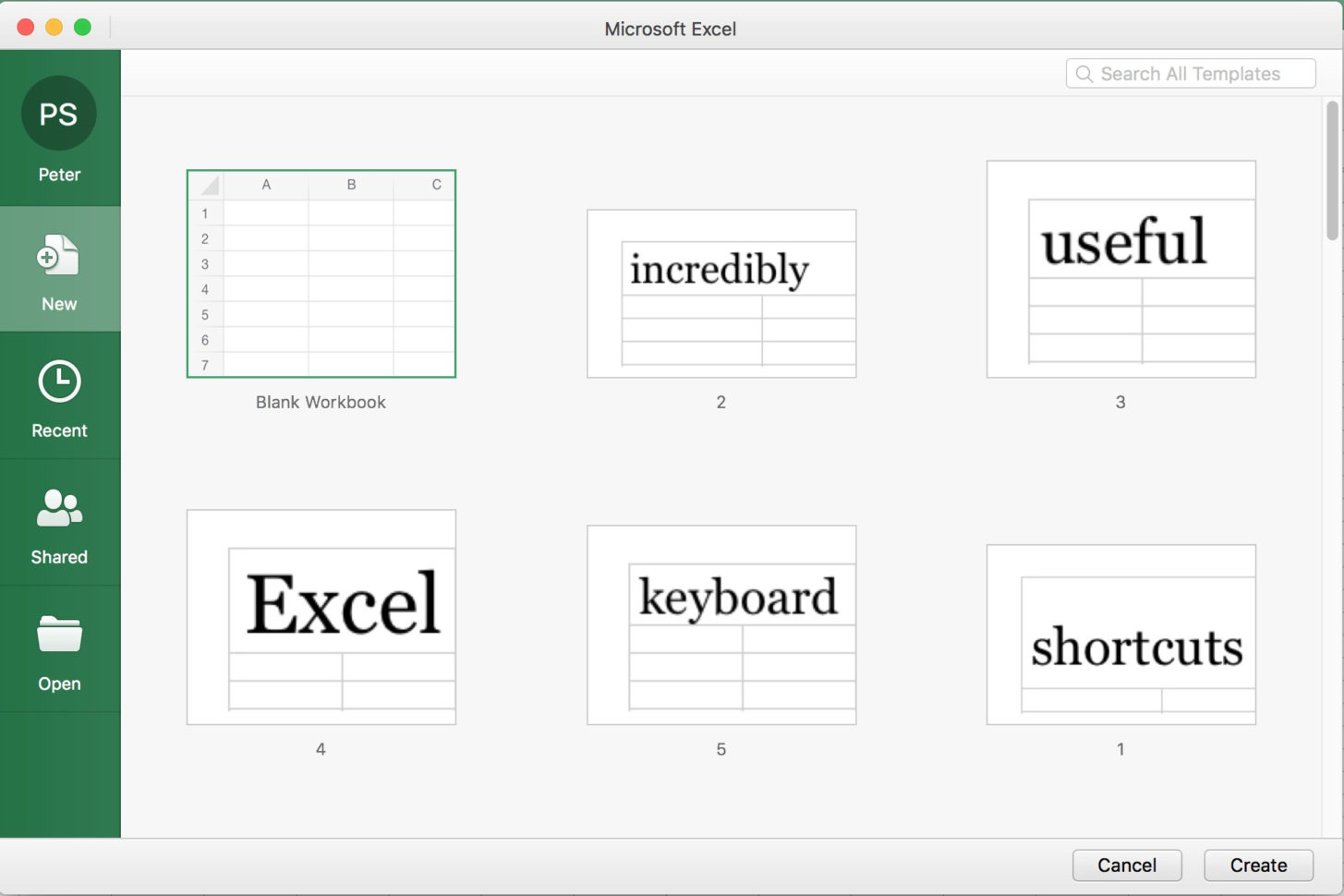Click the yellow minimize window button
Viewport: 1344px width, 896px height.
coord(54,27)
